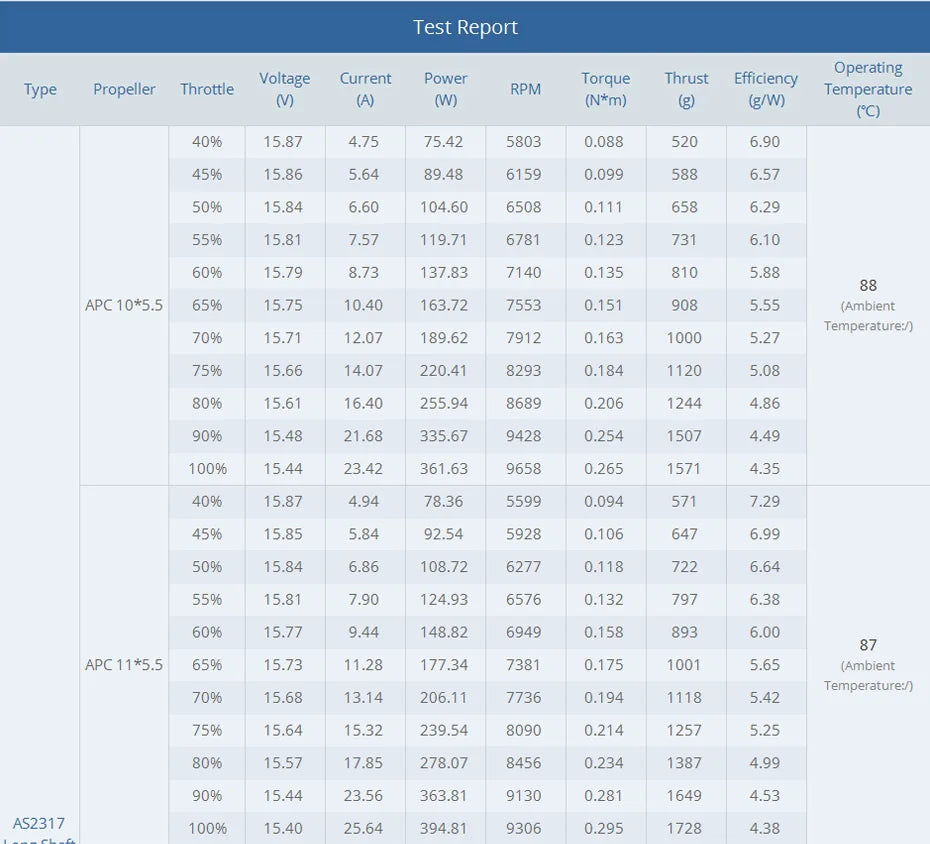The image size is (930, 844).
Task: Click the 100% throttle row for APC 10*5.5
Action: (207, 468)
